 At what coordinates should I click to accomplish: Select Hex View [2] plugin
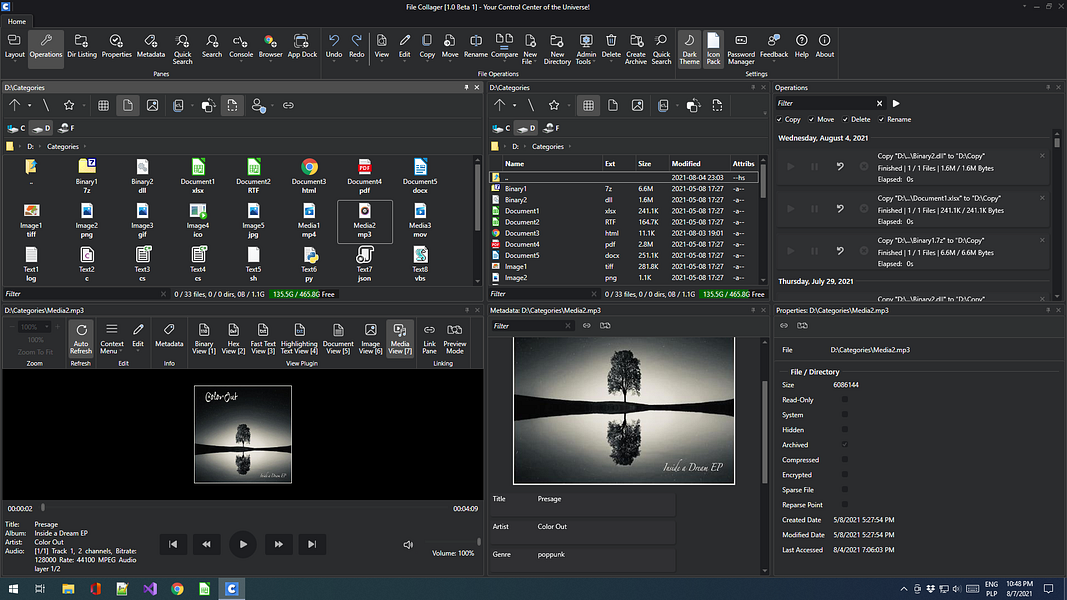(x=233, y=335)
